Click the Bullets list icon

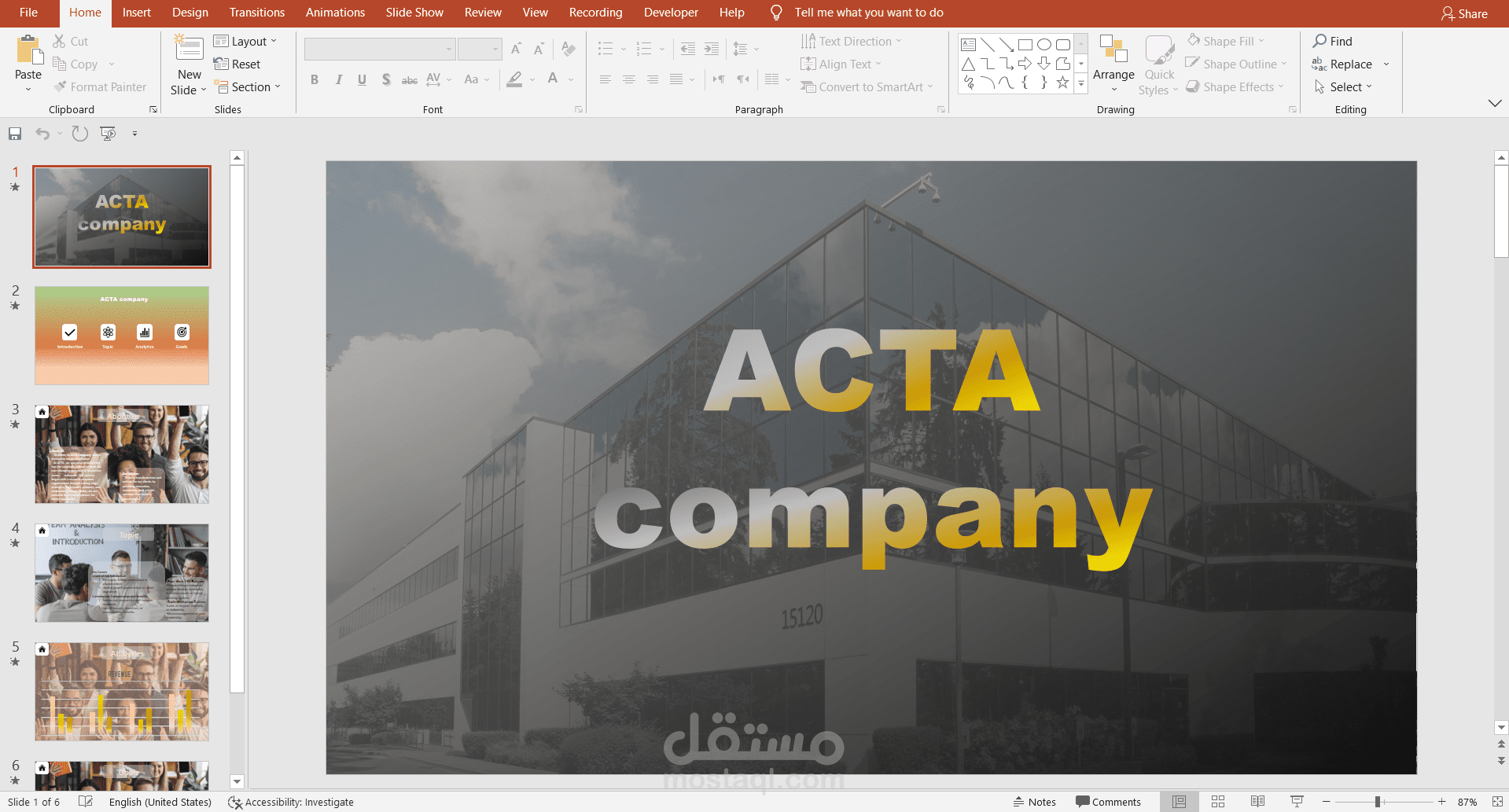pos(605,49)
